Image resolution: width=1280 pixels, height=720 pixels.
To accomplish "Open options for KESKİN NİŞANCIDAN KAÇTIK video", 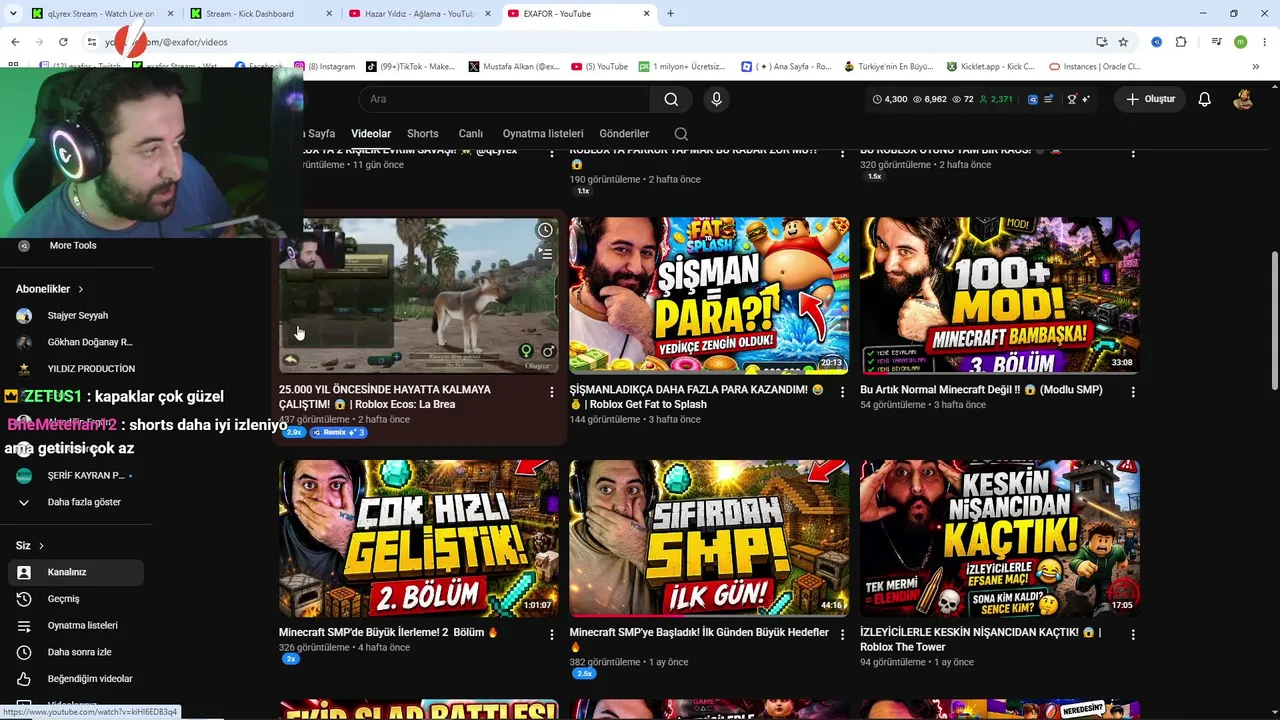I will click(x=1133, y=635).
